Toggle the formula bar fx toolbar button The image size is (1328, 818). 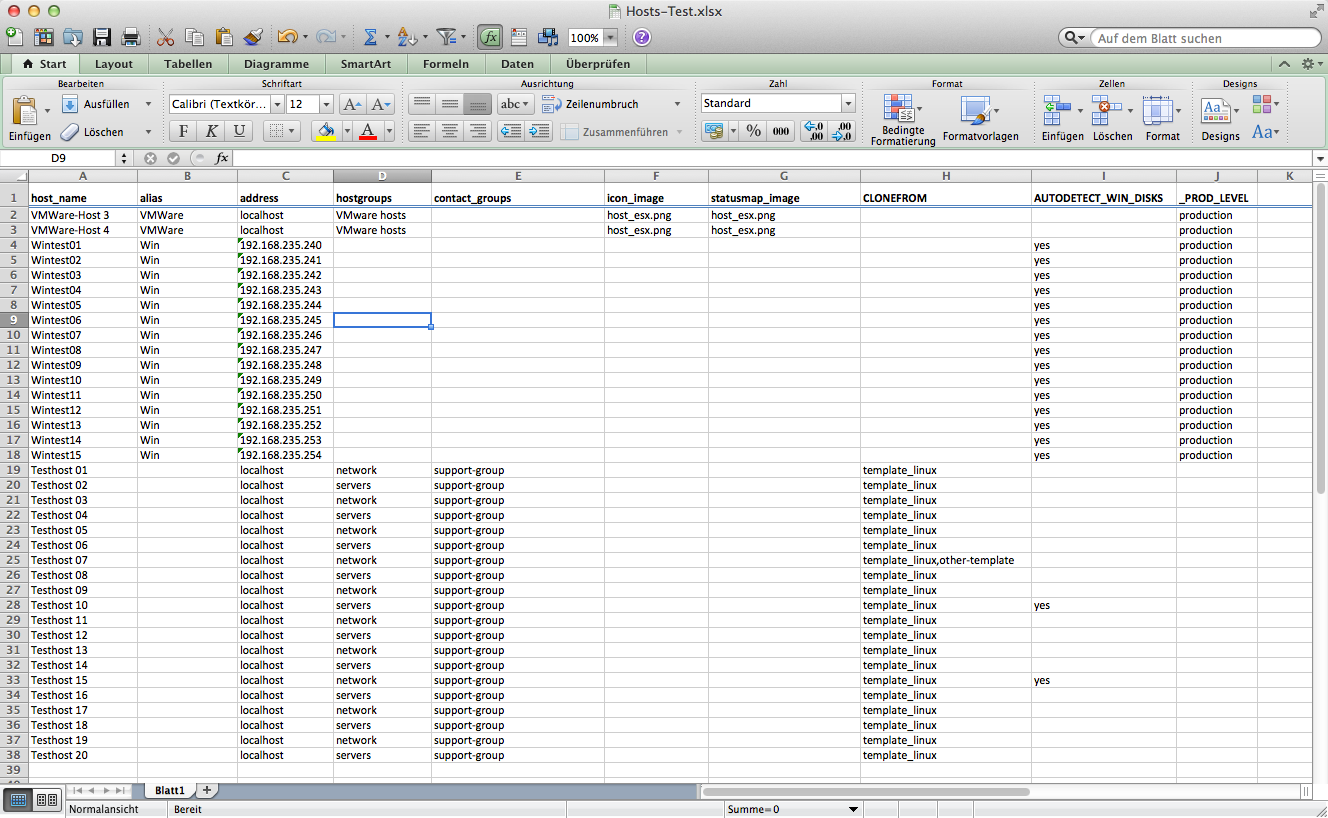[490, 37]
